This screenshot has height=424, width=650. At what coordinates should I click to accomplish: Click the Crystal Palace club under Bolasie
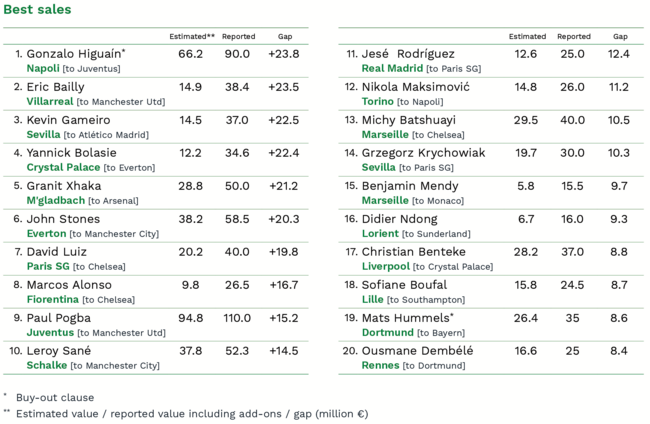pos(63,167)
